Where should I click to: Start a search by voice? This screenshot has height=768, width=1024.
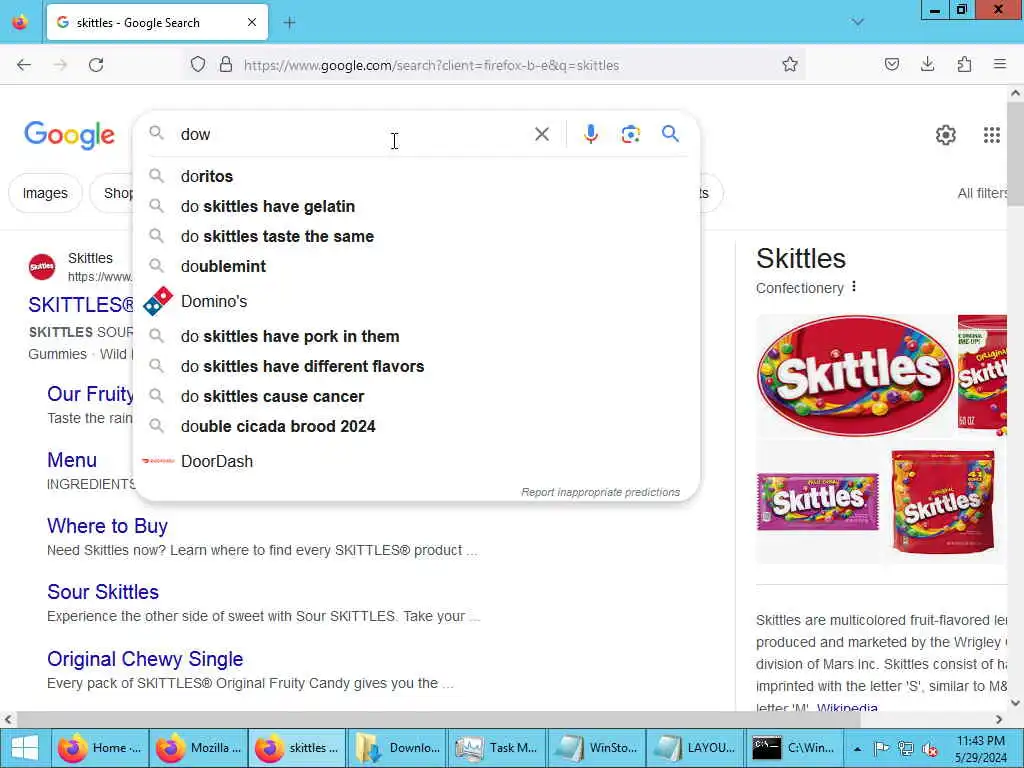[591, 135]
